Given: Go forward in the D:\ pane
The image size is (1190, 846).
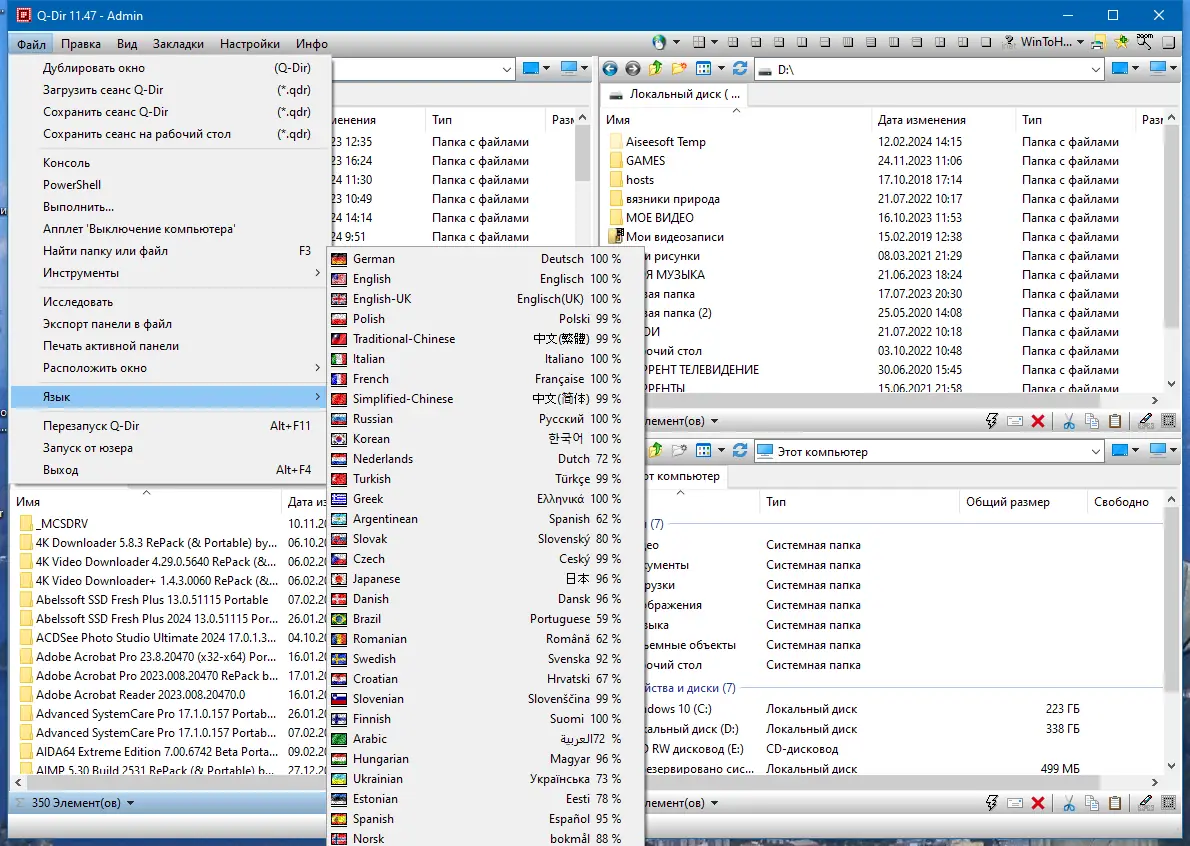Looking at the screenshot, I should pyautogui.click(x=632, y=69).
